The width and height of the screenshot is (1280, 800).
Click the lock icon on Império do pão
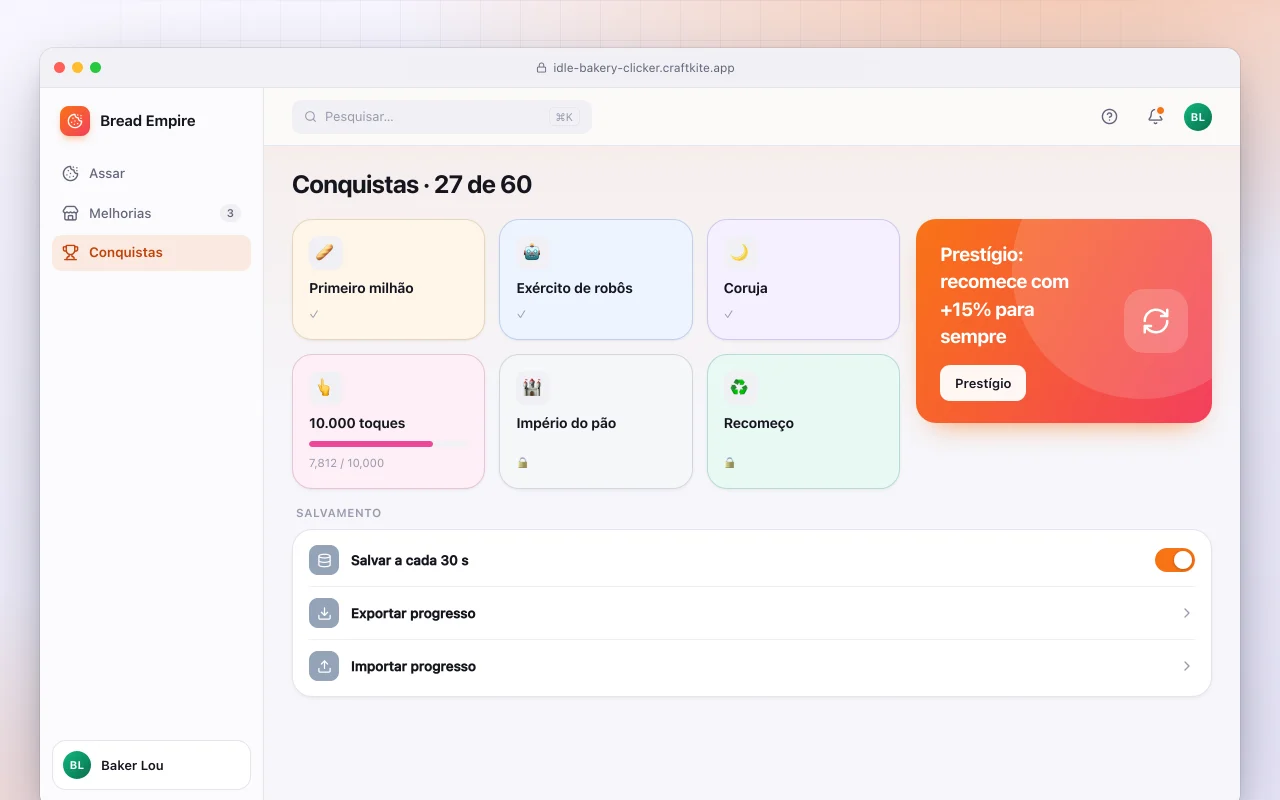tap(522, 463)
